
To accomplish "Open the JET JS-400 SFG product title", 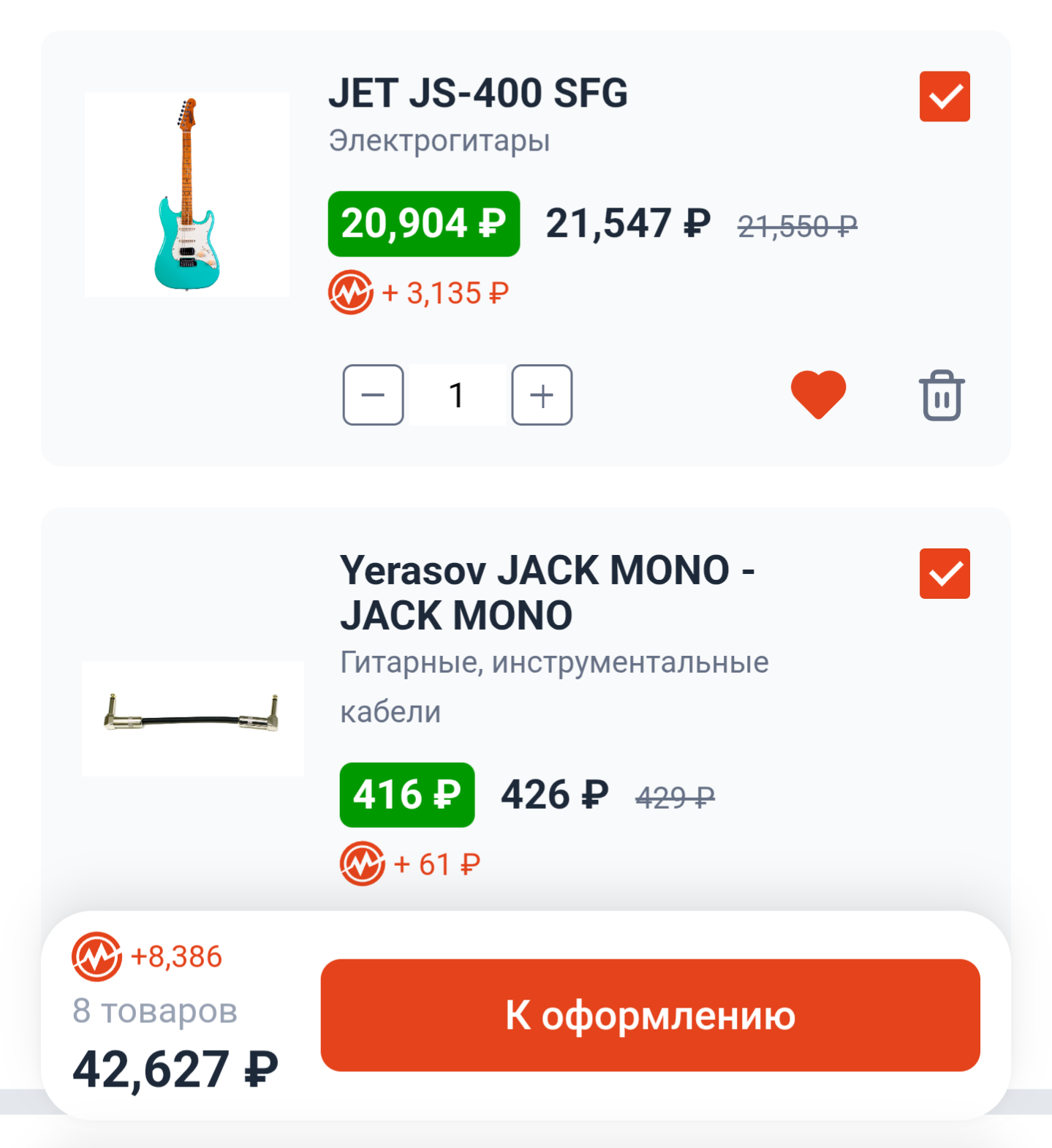I will point(477,94).
